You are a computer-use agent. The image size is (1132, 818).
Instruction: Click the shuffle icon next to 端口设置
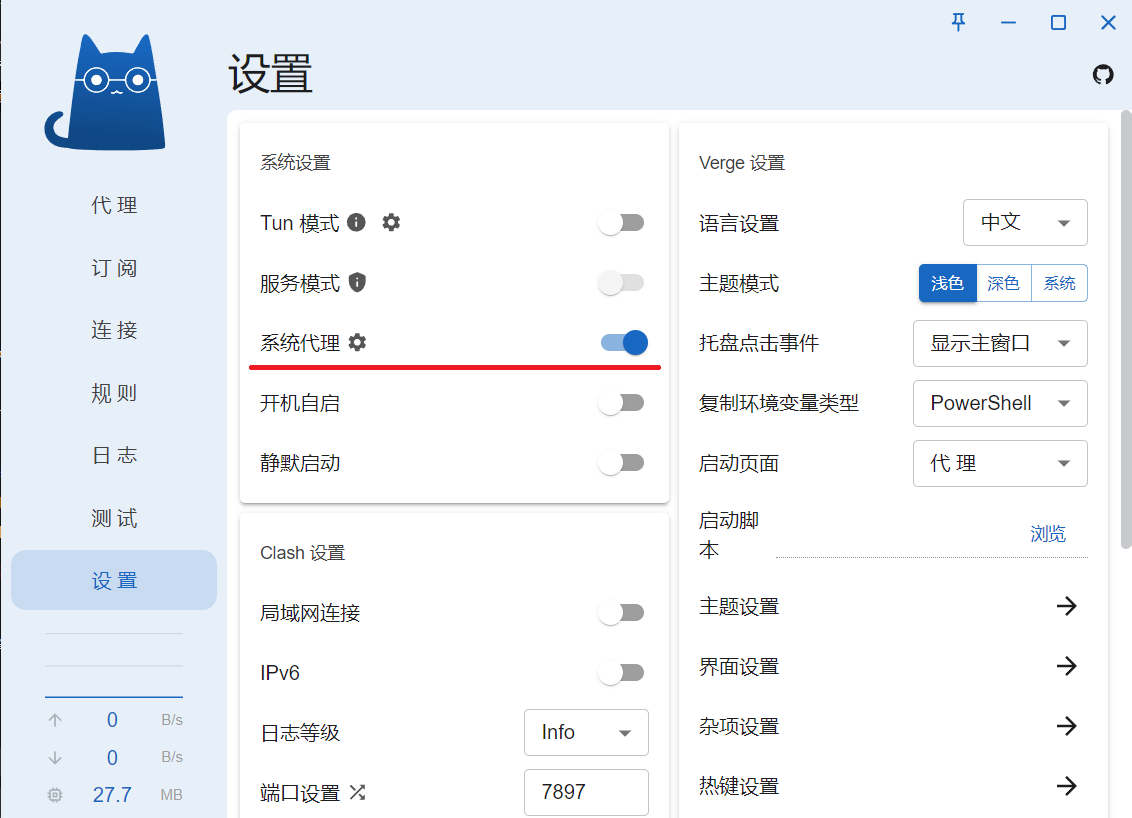(x=356, y=792)
